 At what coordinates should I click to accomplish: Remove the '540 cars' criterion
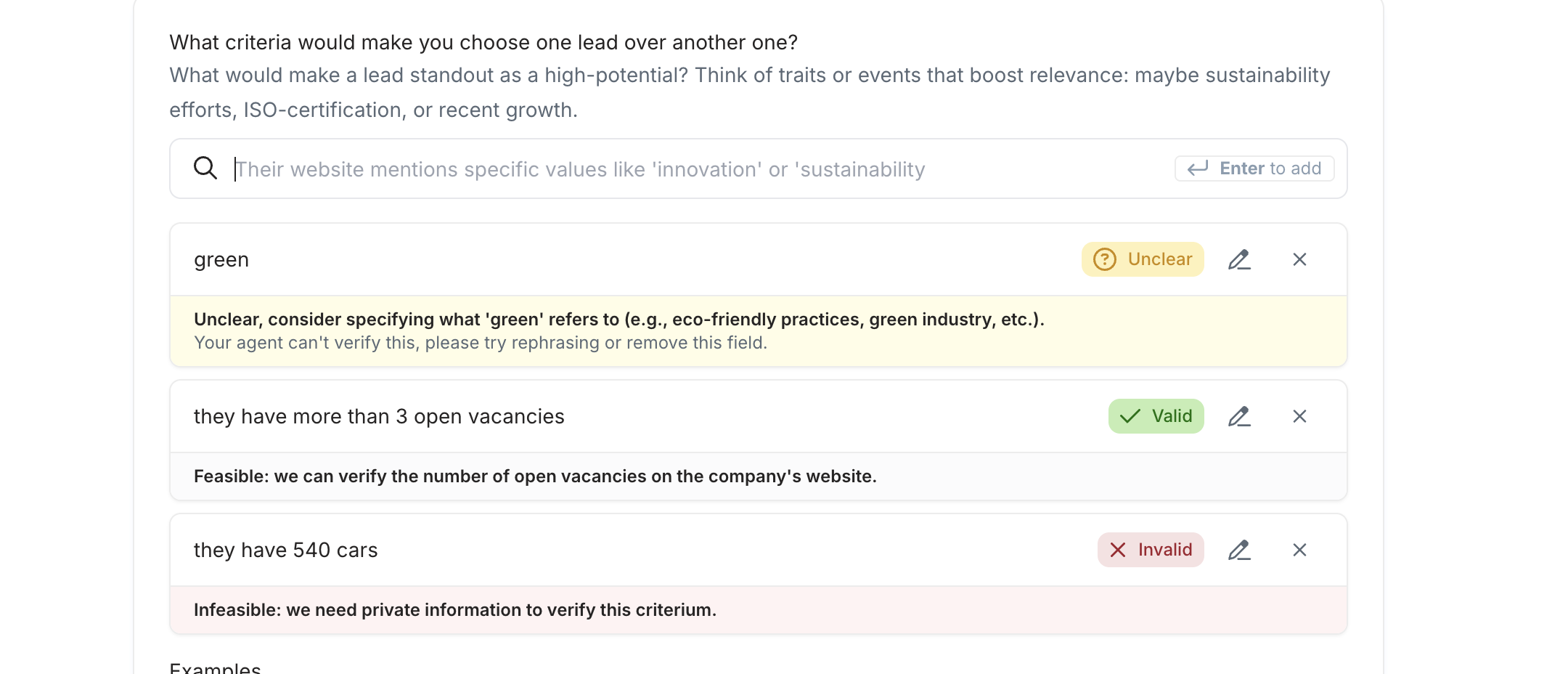coord(1299,550)
